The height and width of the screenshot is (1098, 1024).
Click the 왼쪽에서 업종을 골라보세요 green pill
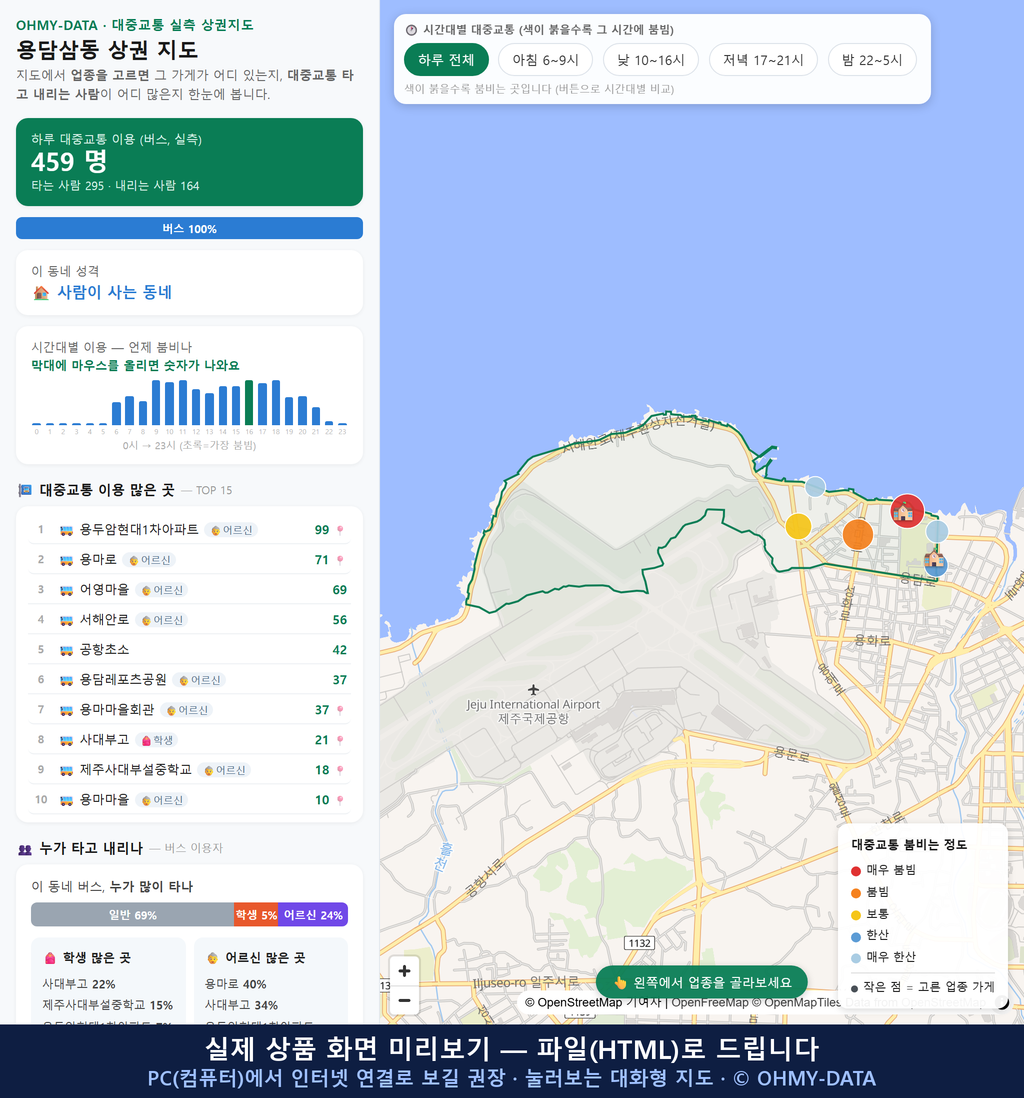coord(702,982)
